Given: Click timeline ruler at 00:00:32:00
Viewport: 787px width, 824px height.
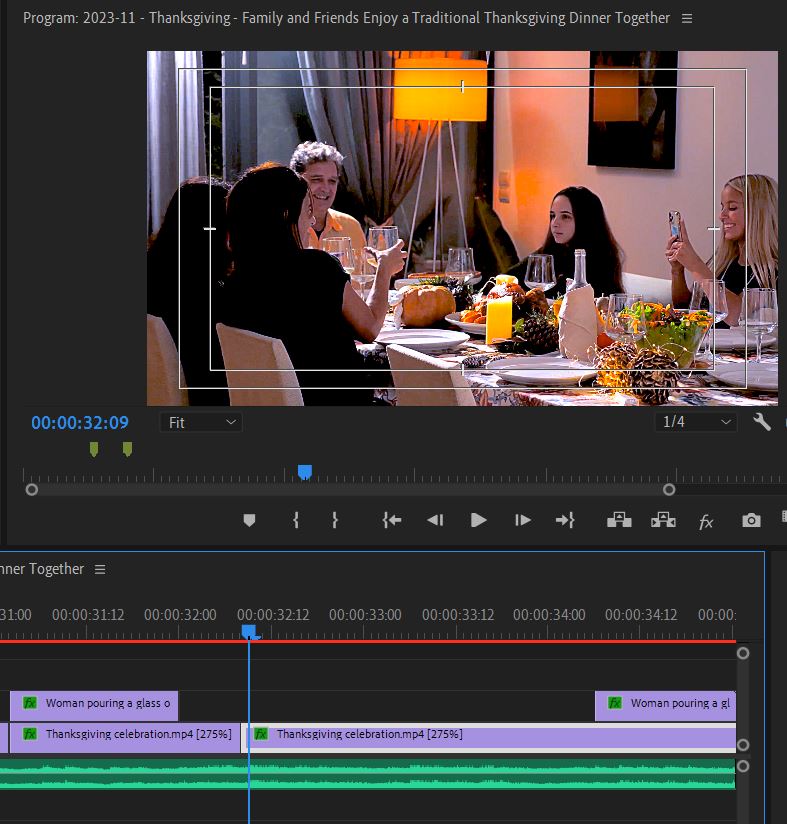Looking at the screenshot, I should click(180, 615).
